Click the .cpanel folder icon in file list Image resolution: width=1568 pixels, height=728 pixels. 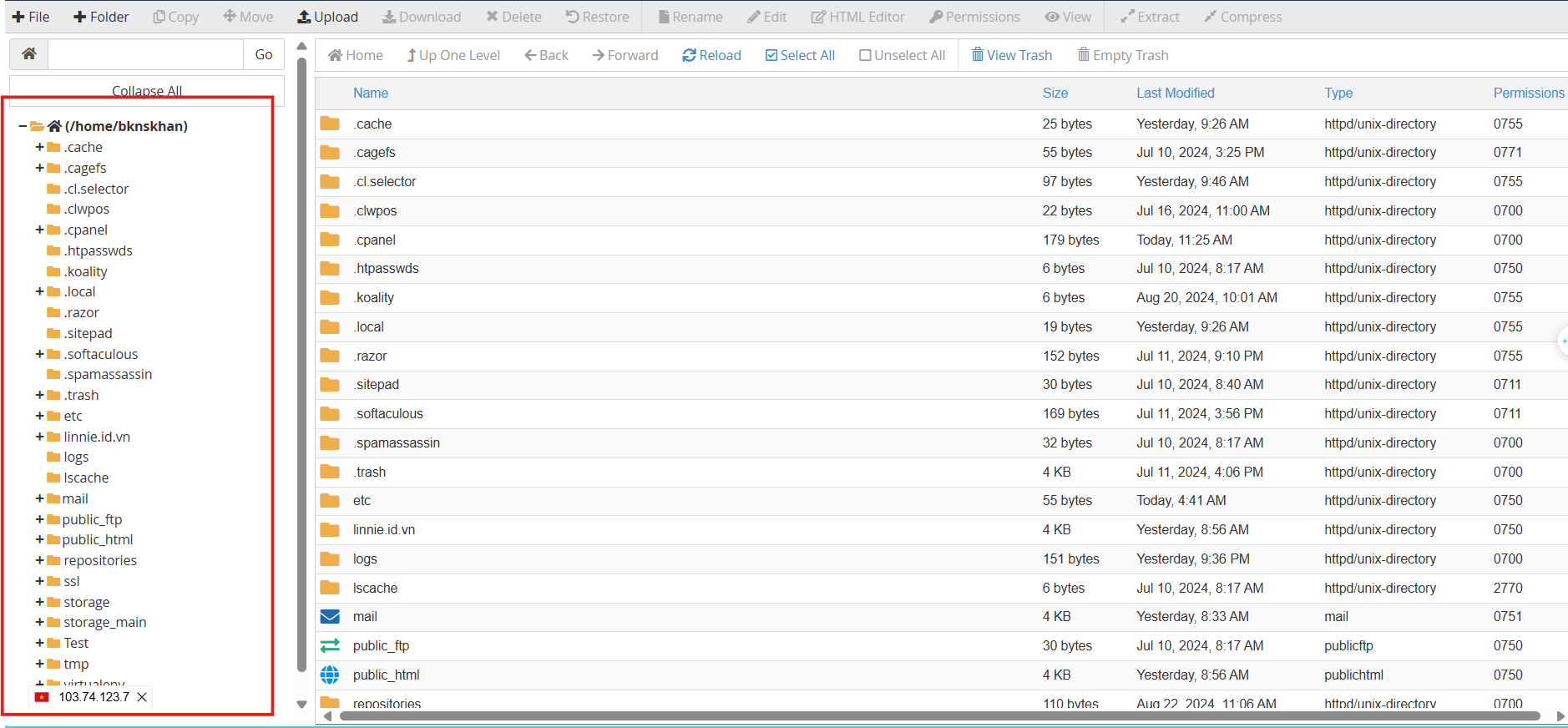click(330, 240)
